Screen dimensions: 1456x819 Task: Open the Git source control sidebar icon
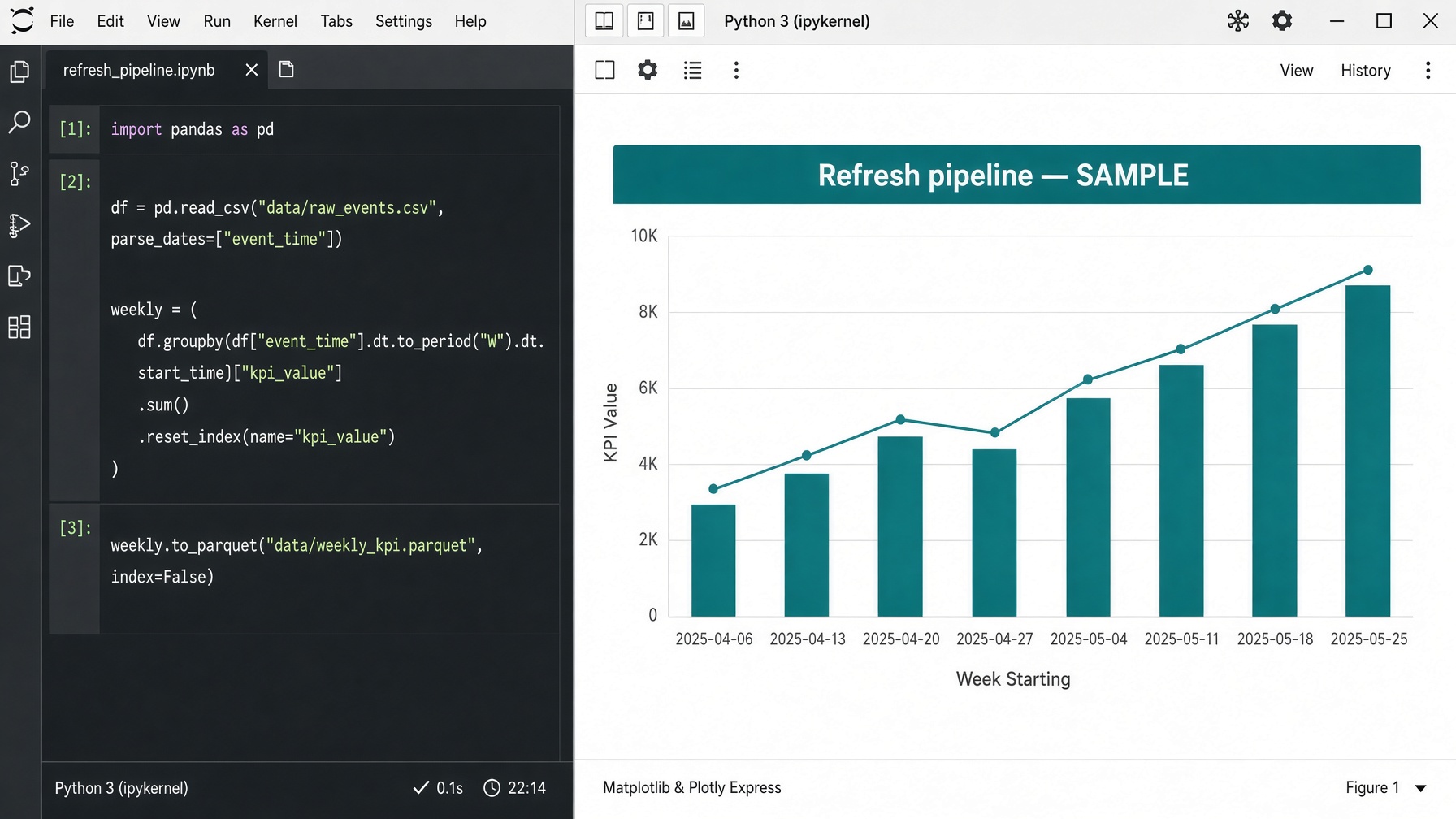click(x=19, y=173)
